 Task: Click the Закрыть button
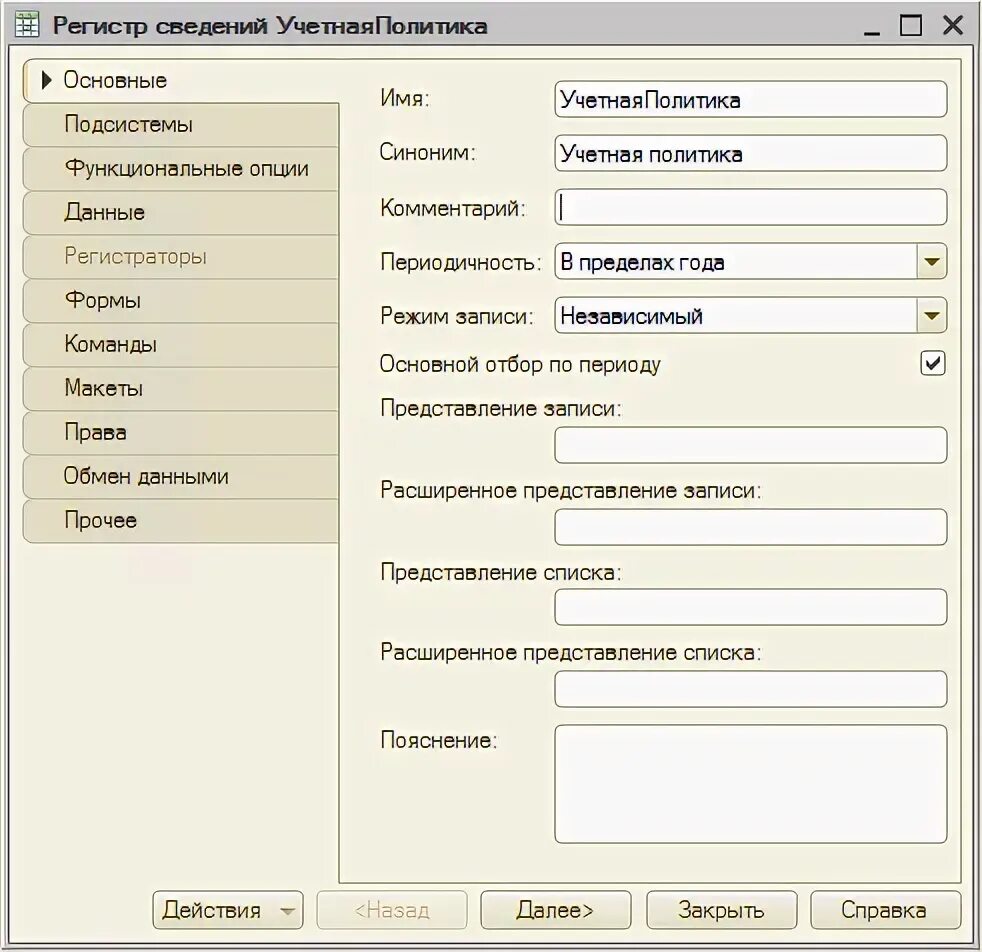[x=721, y=909]
